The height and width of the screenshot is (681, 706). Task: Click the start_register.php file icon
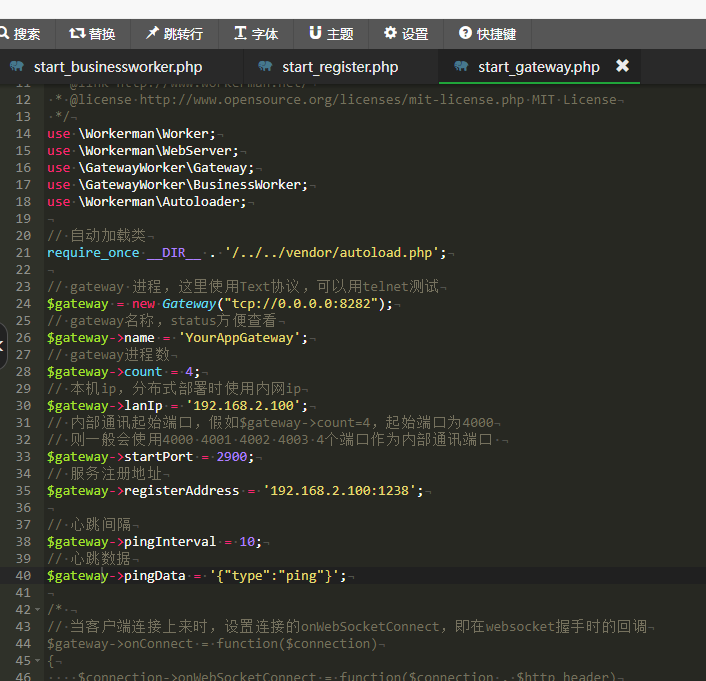[265, 67]
